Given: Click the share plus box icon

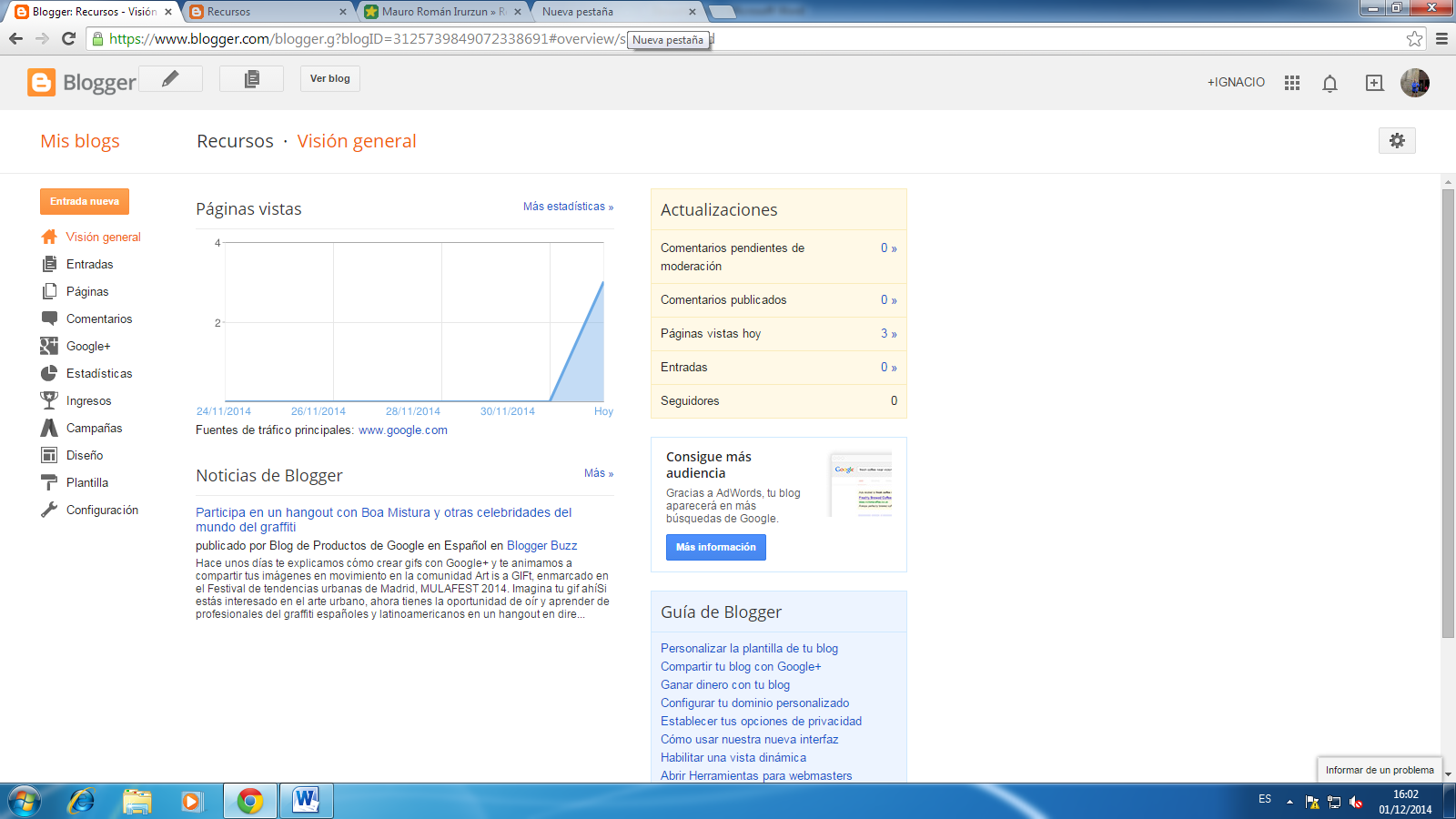Looking at the screenshot, I should tap(1374, 83).
